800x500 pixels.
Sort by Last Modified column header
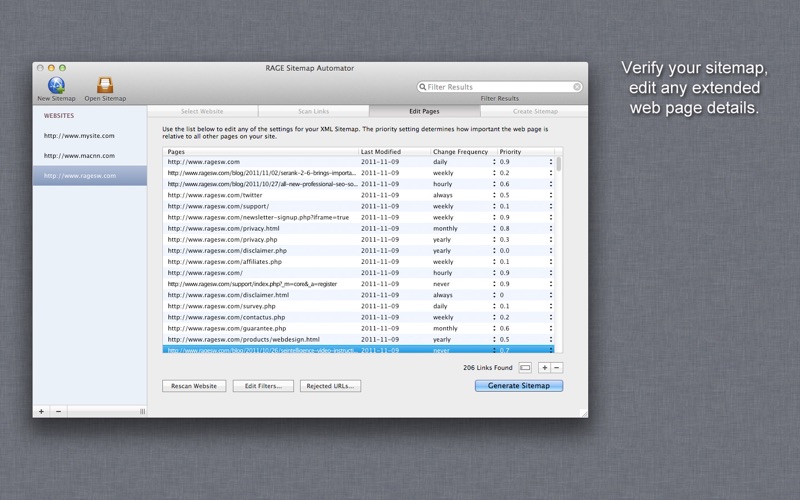394,152
